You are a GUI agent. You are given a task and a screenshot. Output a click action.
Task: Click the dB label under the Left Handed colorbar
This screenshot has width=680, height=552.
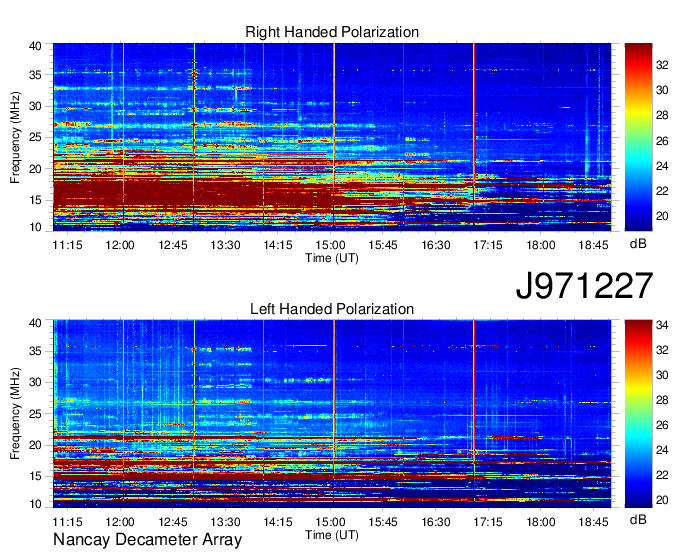(638, 519)
